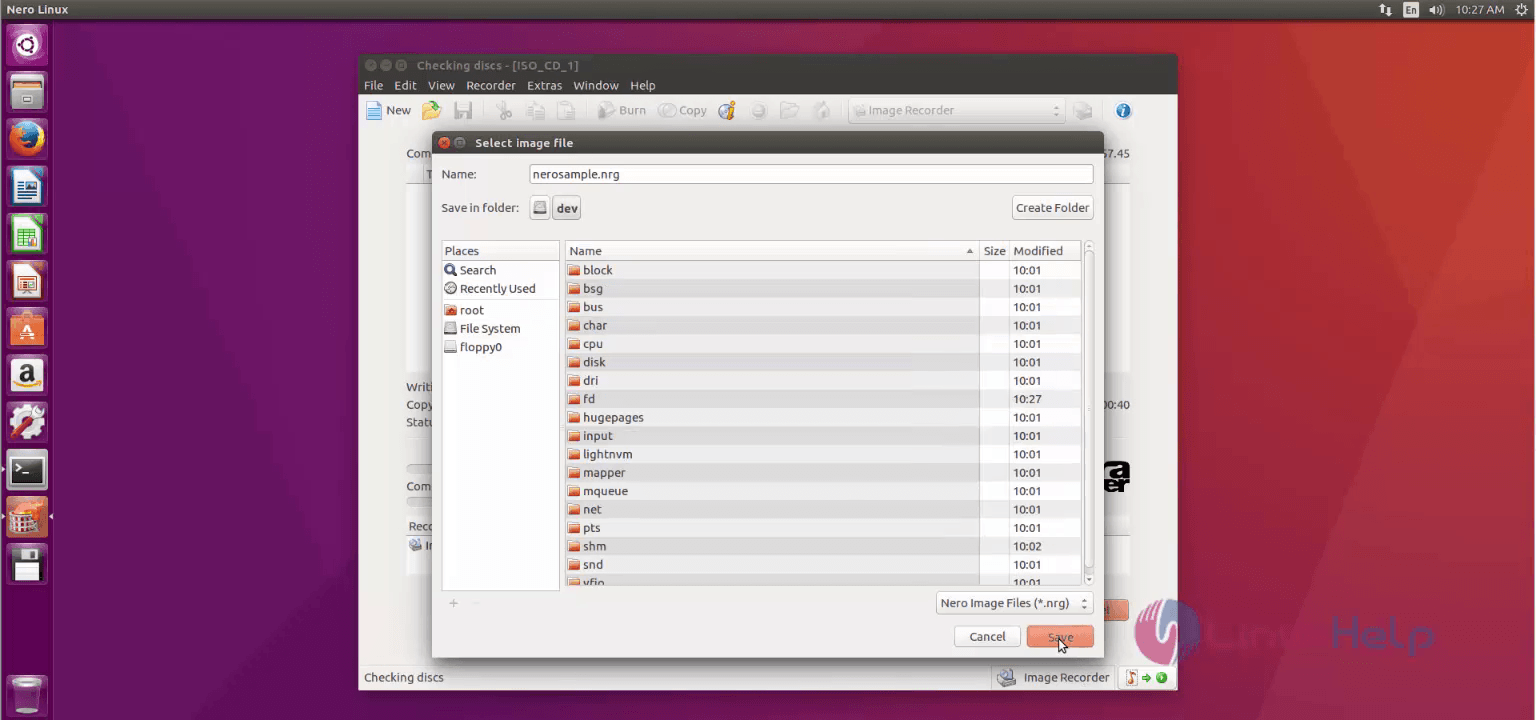Select the mapper folder
The image size is (1536, 720).
pyautogui.click(x=823, y=473)
